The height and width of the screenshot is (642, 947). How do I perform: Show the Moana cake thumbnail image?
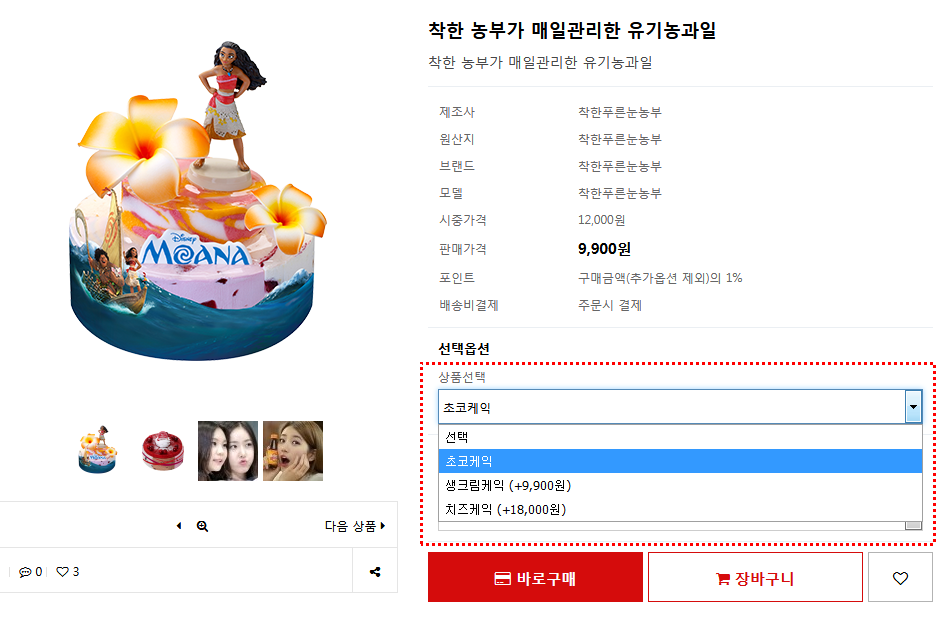pos(98,451)
